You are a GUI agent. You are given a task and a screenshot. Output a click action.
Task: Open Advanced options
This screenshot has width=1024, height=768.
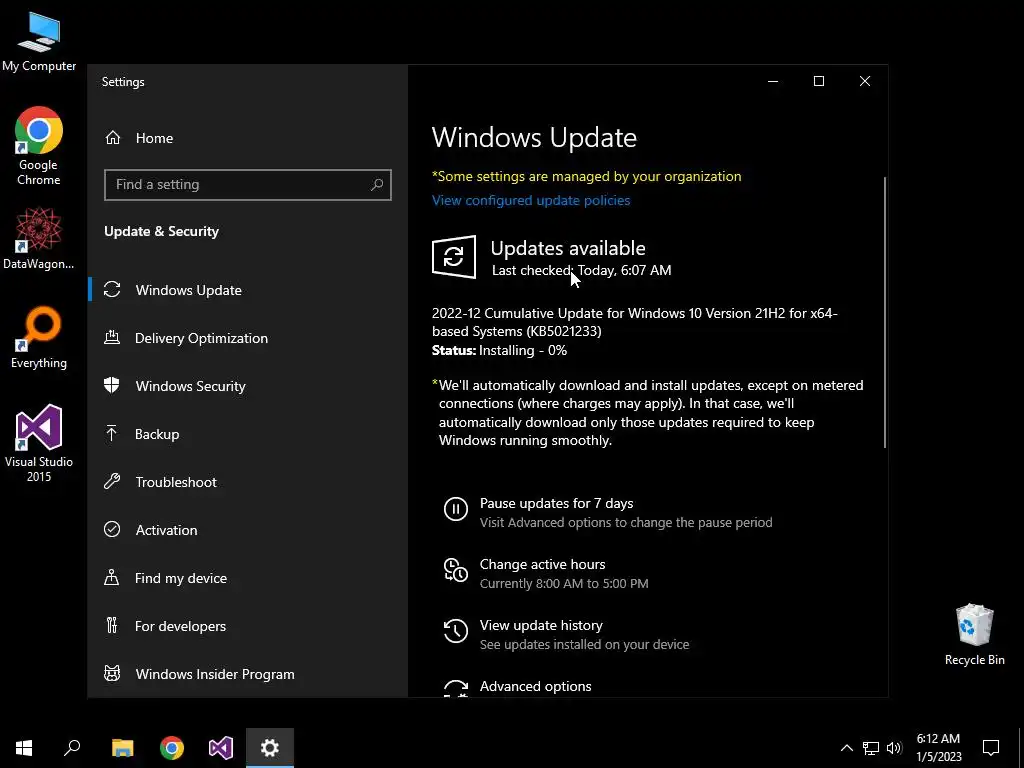click(x=536, y=686)
